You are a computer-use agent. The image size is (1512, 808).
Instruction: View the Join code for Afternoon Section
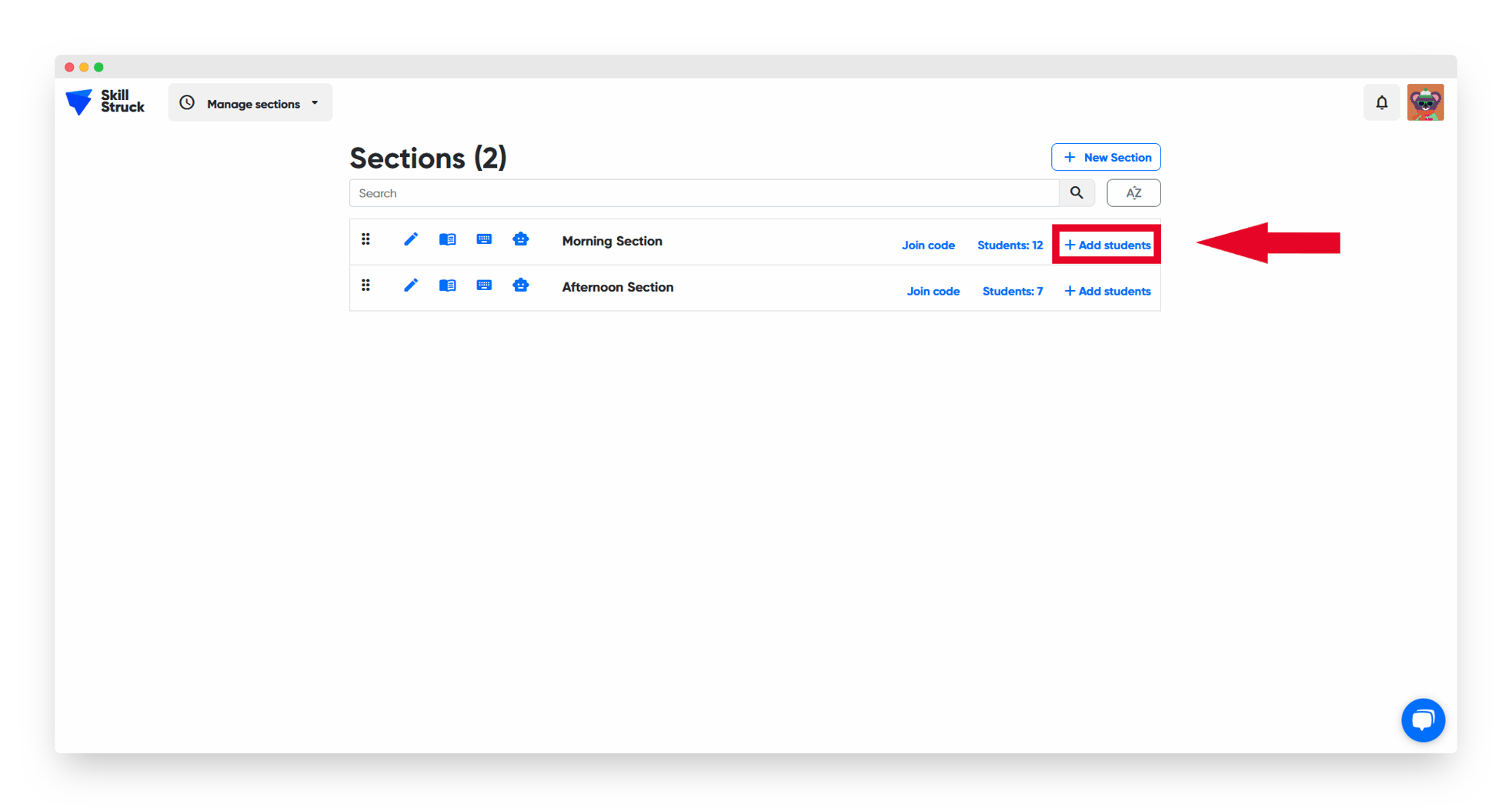click(933, 290)
